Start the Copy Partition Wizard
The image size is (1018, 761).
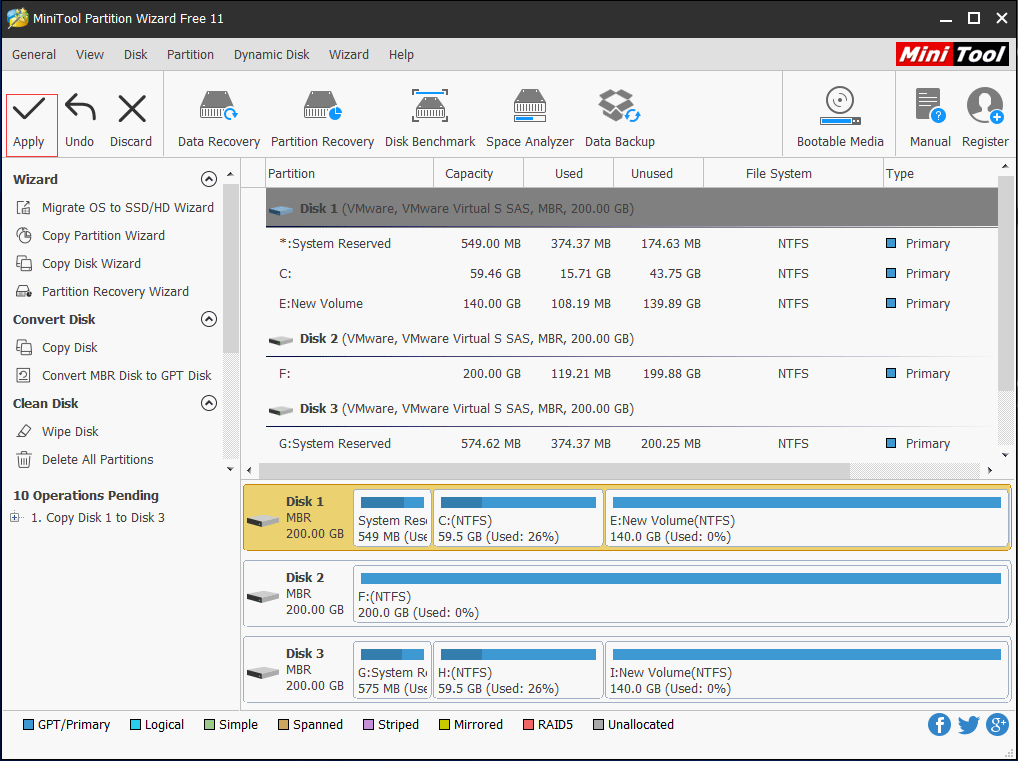(x=90, y=236)
